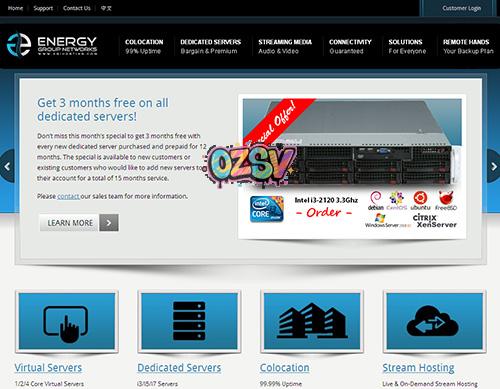Image resolution: width=500 pixels, height=389 pixels.
Task: Click '99.99% Uptime' text under Colocation
Action: [281, 384]
